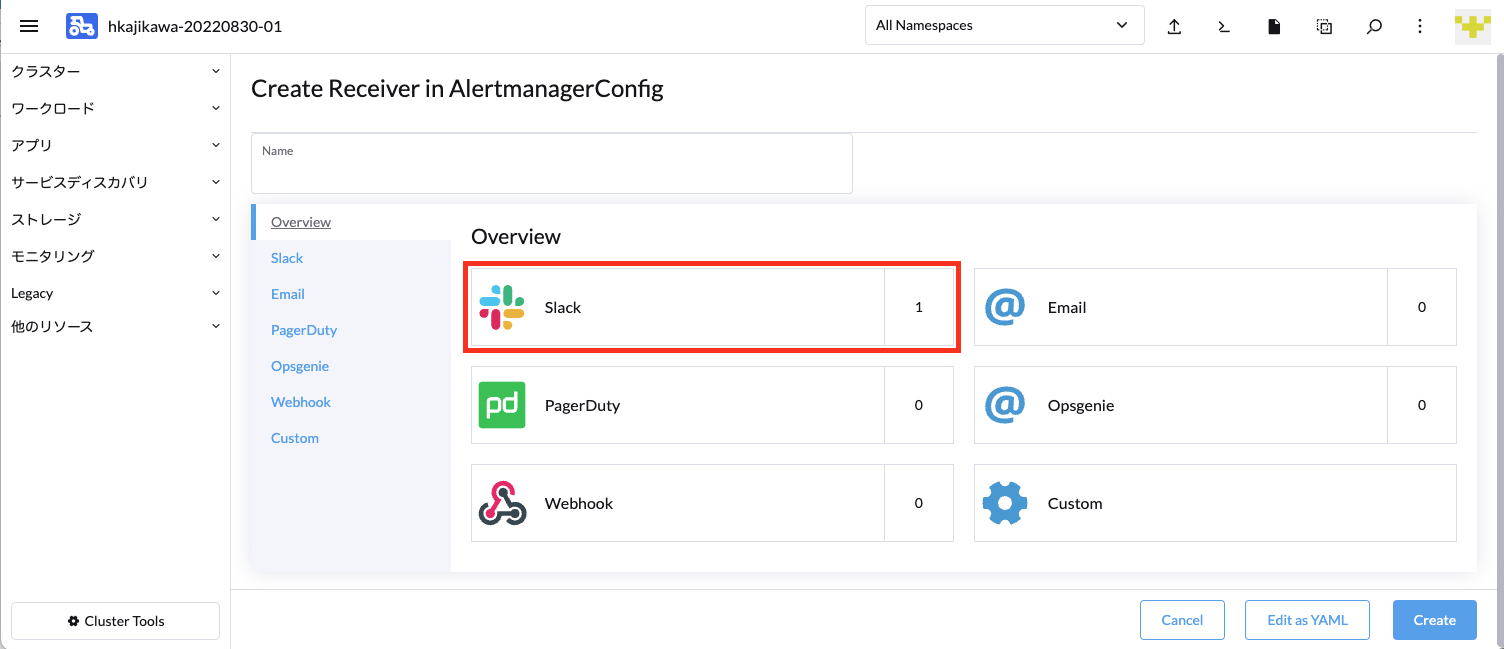Image resolution: width=1504 pixels, height=649 pixels.
Task: Click the Webhook logo icon
Action: coord(502,503)
